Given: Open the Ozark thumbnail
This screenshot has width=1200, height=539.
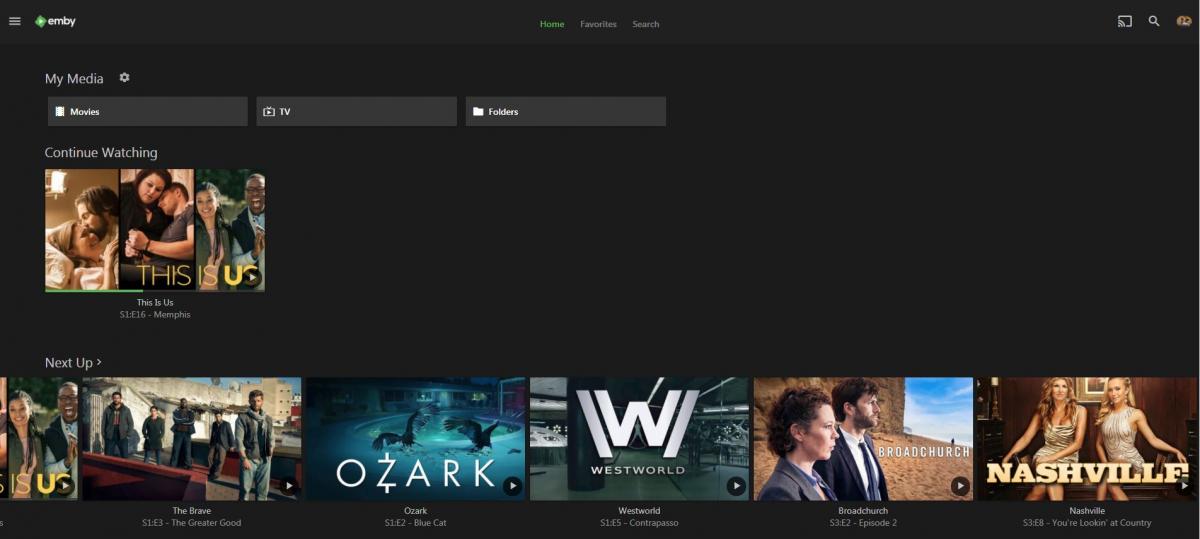Looking at the screenshot, I should click(415, 439).
